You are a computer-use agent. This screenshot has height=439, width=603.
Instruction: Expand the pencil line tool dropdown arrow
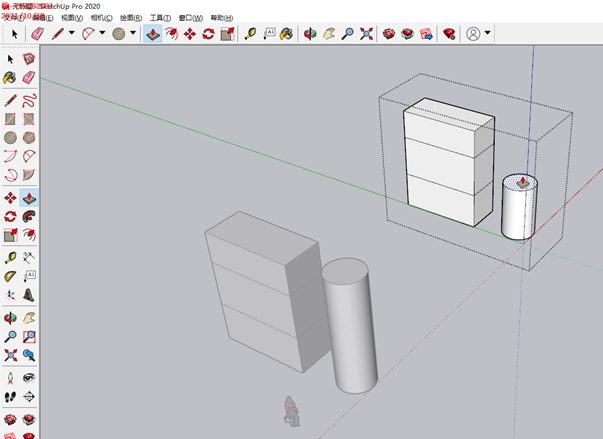click(71, 34)
